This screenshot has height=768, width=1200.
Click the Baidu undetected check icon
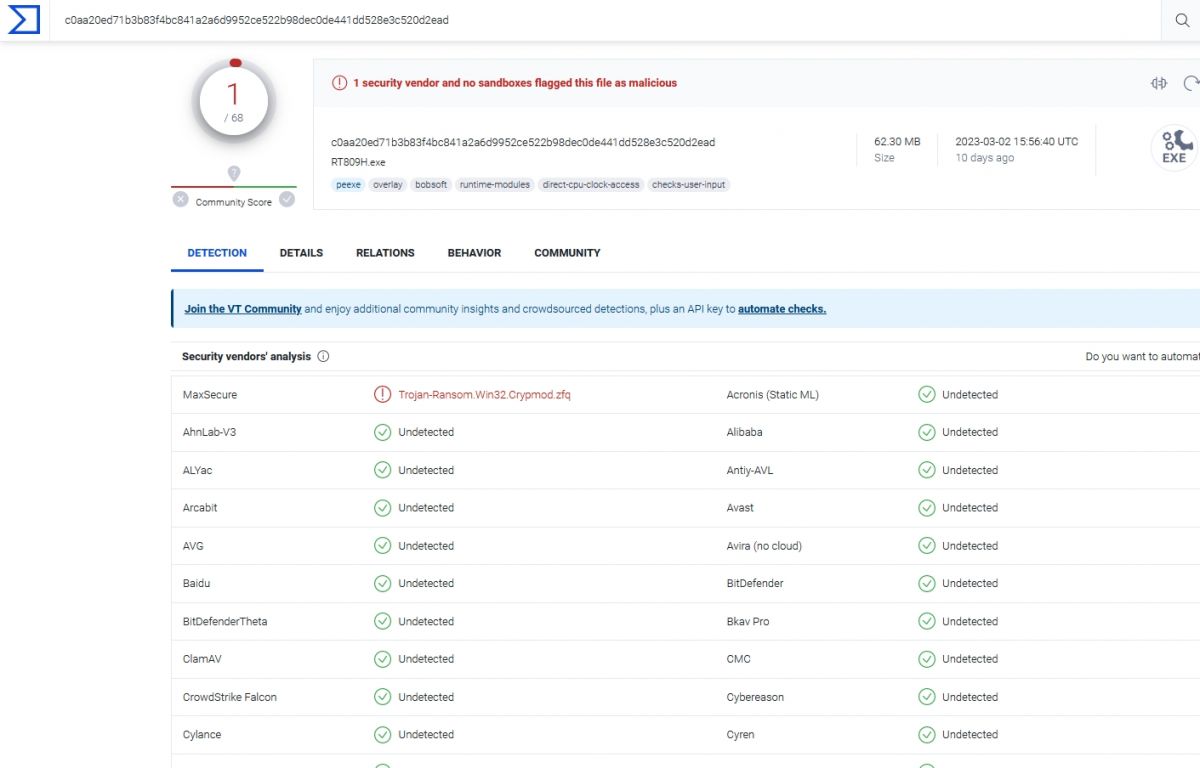tap(382, 583)
